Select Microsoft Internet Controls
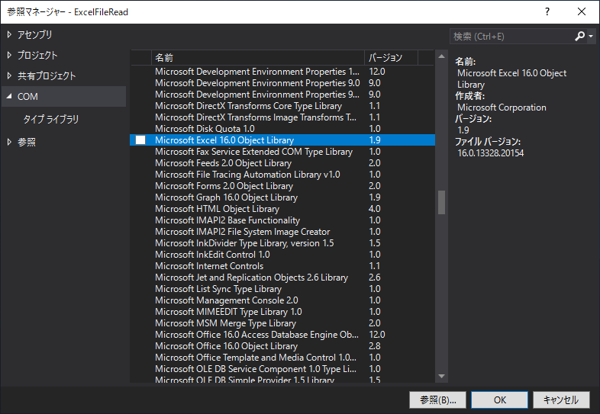Screen dimensions: 600x414 pyautogui.click(x=282, y=266)
